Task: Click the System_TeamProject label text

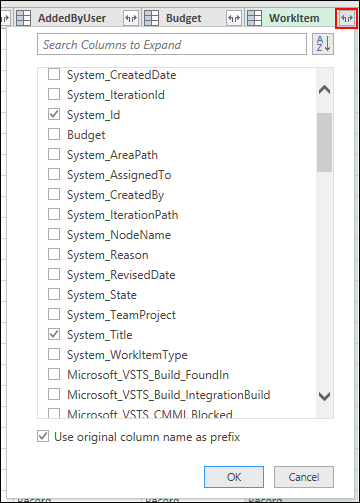Action: point(121,315)
